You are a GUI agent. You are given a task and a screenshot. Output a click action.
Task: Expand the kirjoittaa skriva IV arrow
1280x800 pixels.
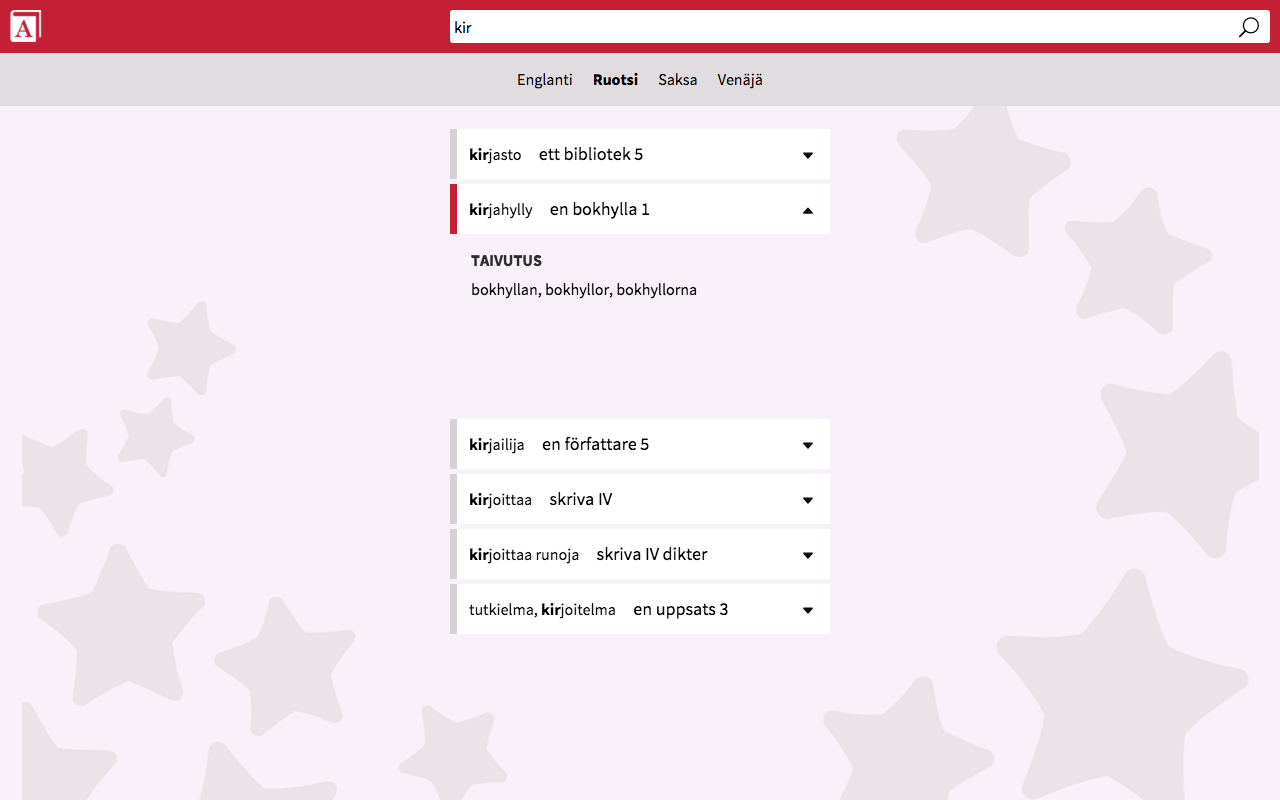click(x=808, y=500)
